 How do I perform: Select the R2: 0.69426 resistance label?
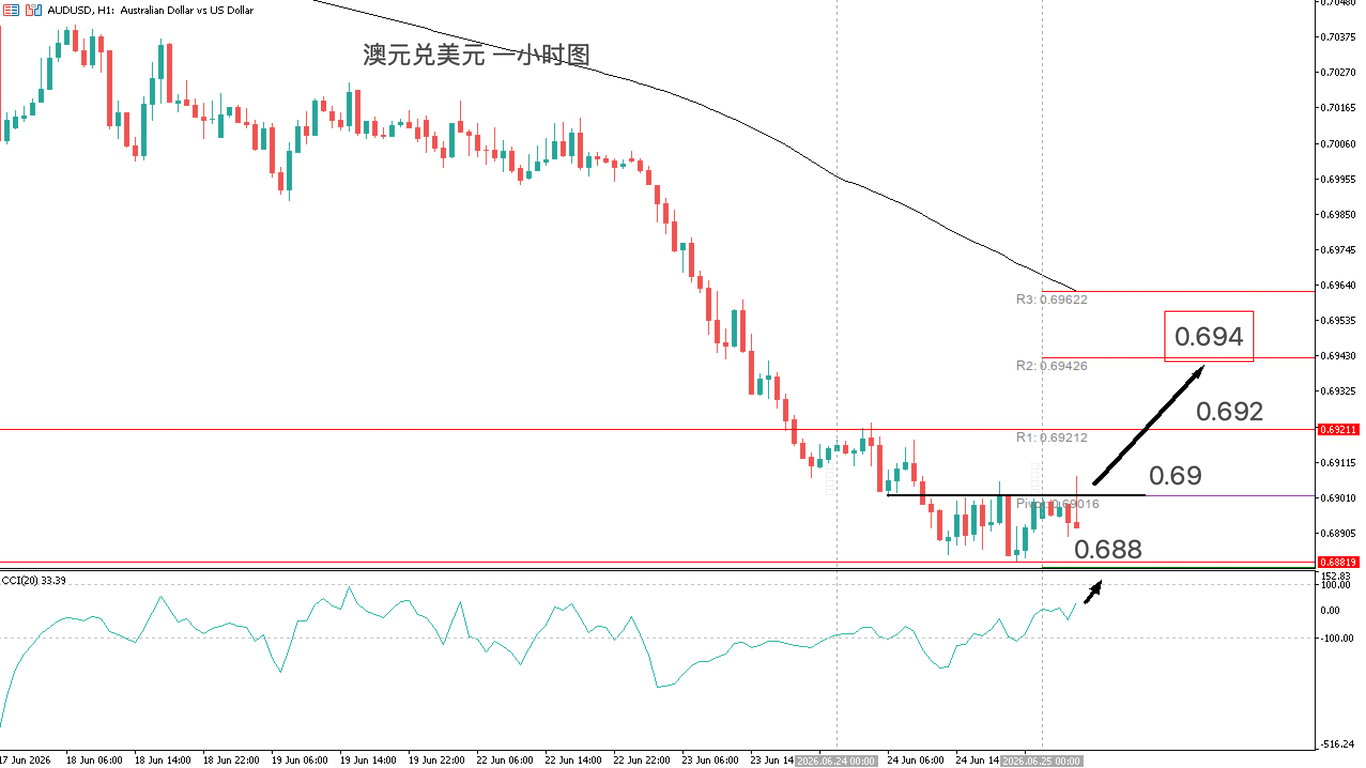1051,366
